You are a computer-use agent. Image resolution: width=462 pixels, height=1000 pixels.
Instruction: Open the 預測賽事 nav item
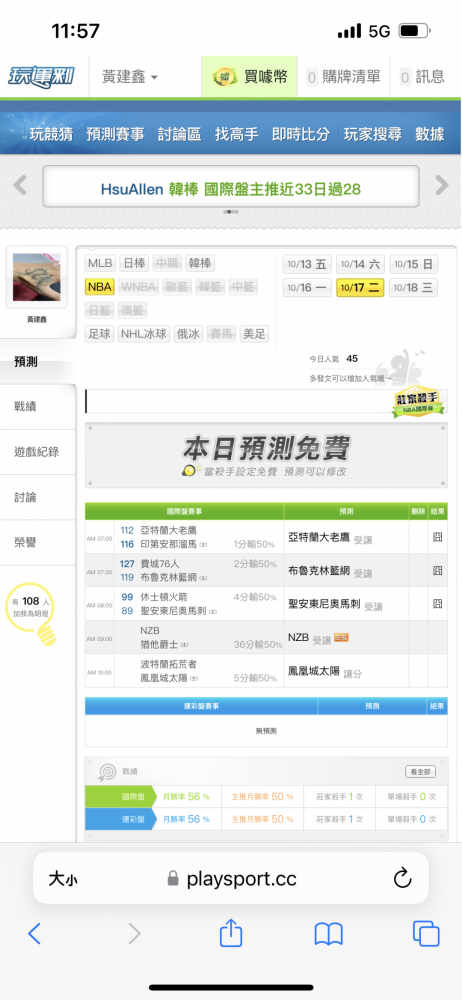(116, 134)
